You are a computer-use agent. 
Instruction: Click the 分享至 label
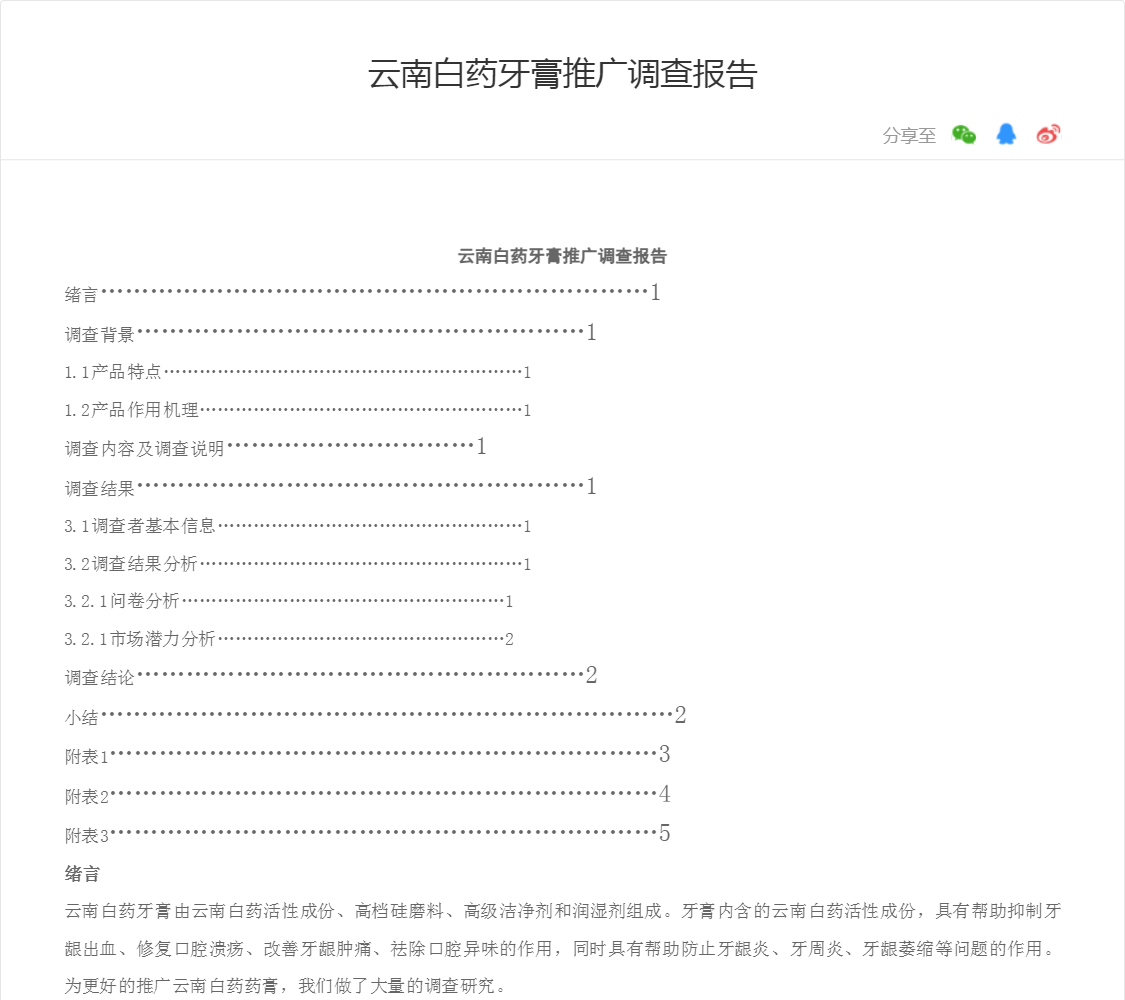(909, 136)
